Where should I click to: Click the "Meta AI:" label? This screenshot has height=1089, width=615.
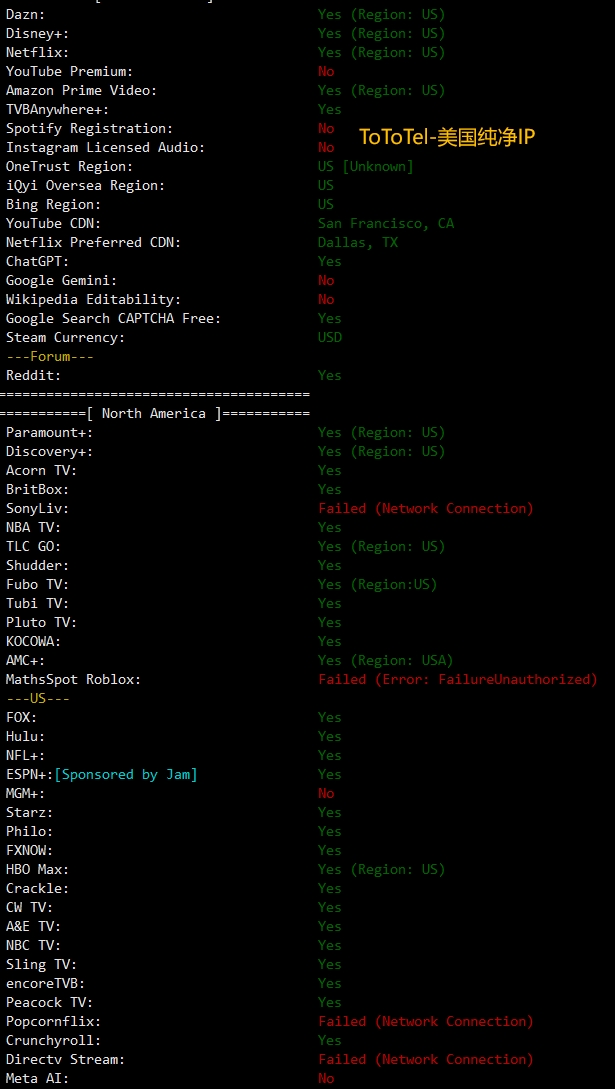tap(37, 1078)
